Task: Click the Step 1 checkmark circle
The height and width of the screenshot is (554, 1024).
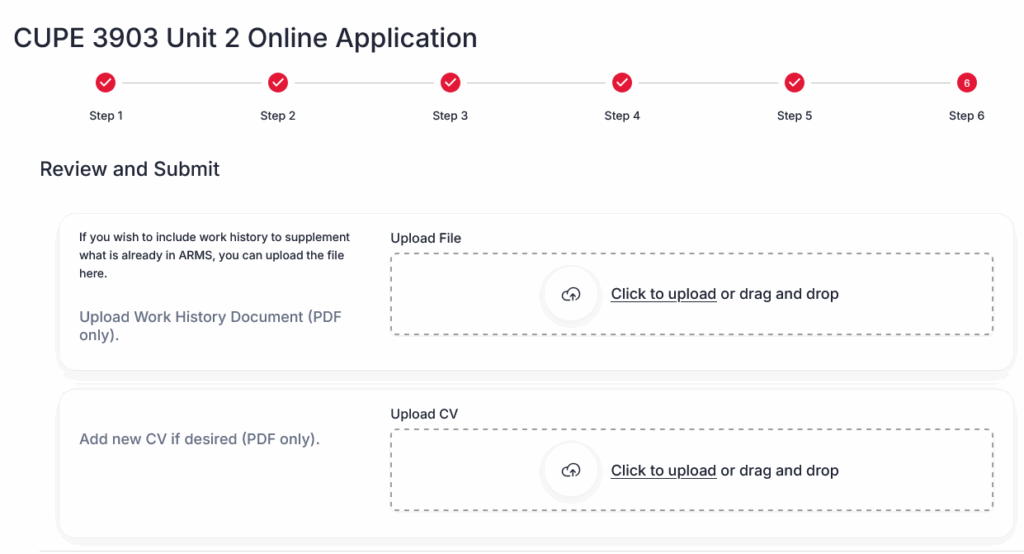Action: [x=105, y=83]
